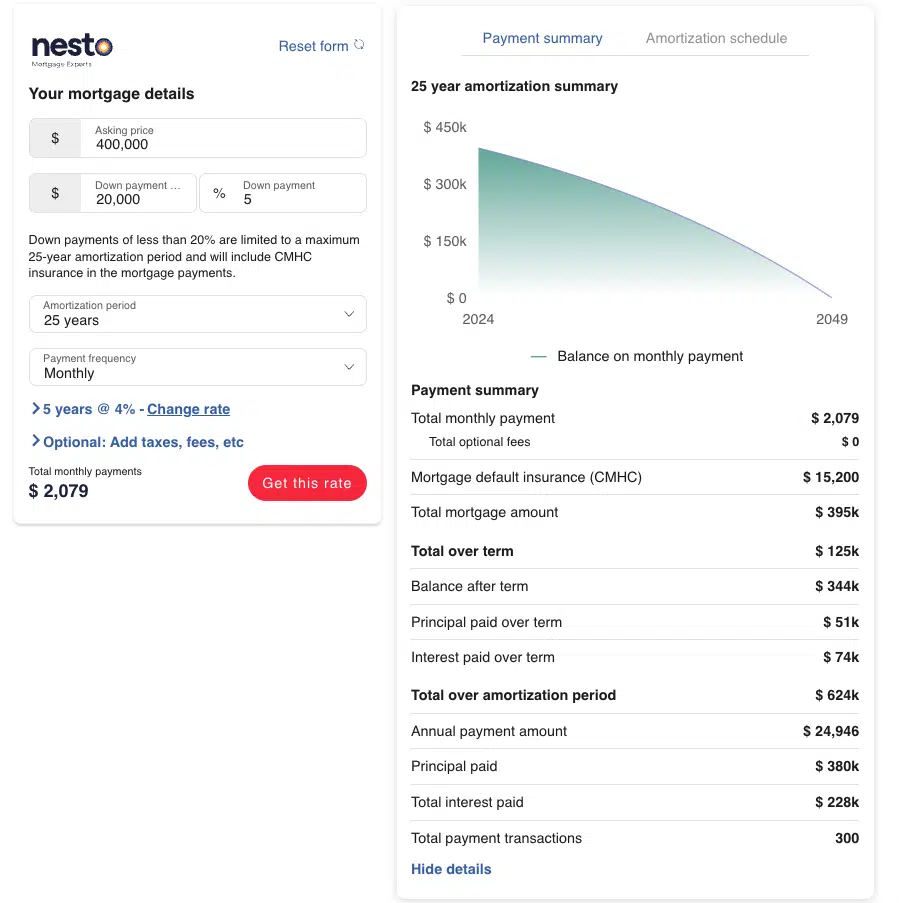Viewport: 899px width, 903px height.
Task: Click the '$ 624k' amortization total value
Action: coord(837,695)
